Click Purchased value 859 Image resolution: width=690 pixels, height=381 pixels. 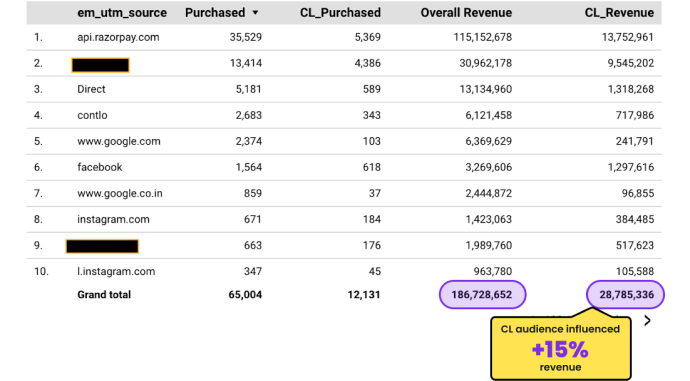pyautogui.click(x=253, y=193)
